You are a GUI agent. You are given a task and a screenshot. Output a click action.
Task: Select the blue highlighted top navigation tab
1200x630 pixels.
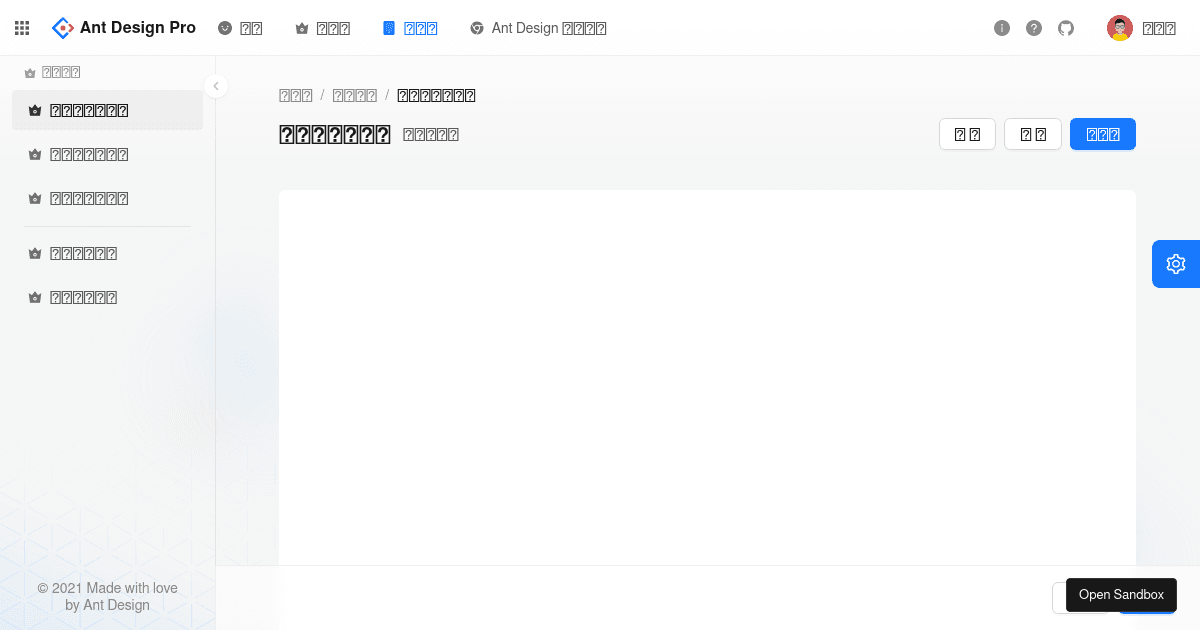pos(410,28)
